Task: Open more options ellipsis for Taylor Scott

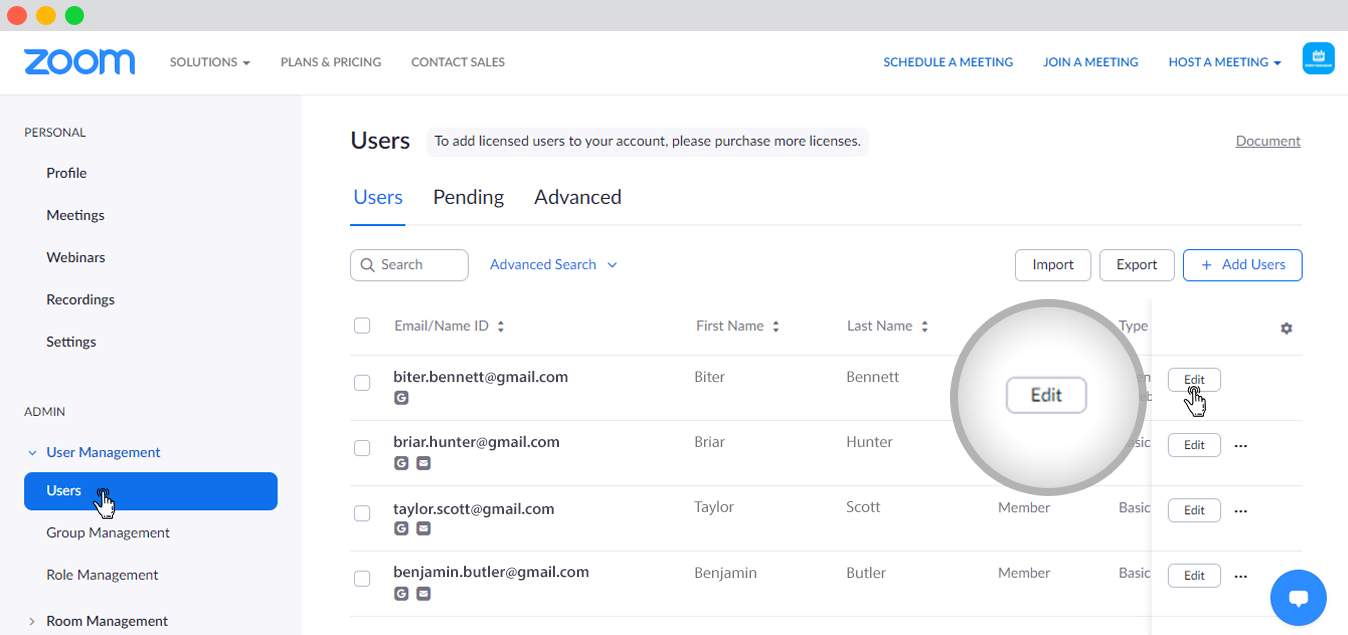Action: tap(1241, 511)
